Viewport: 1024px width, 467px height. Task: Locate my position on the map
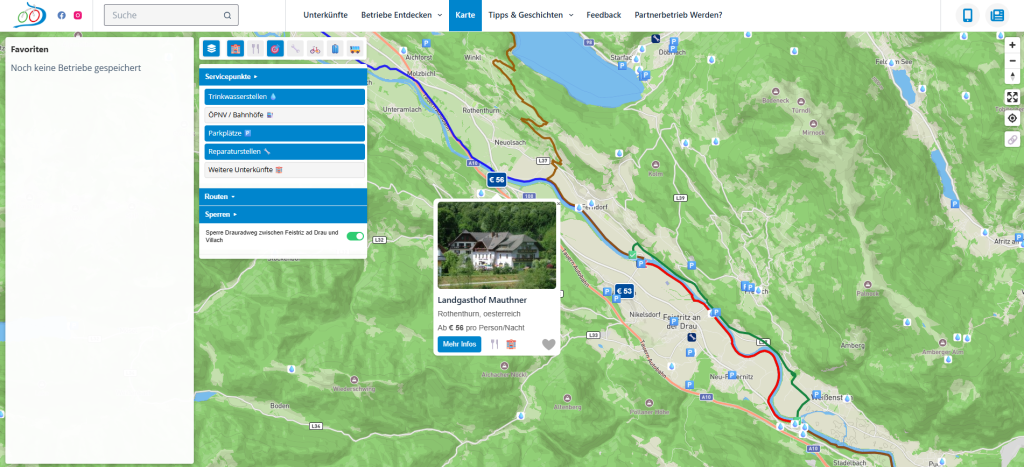[x=1012, y=118]
